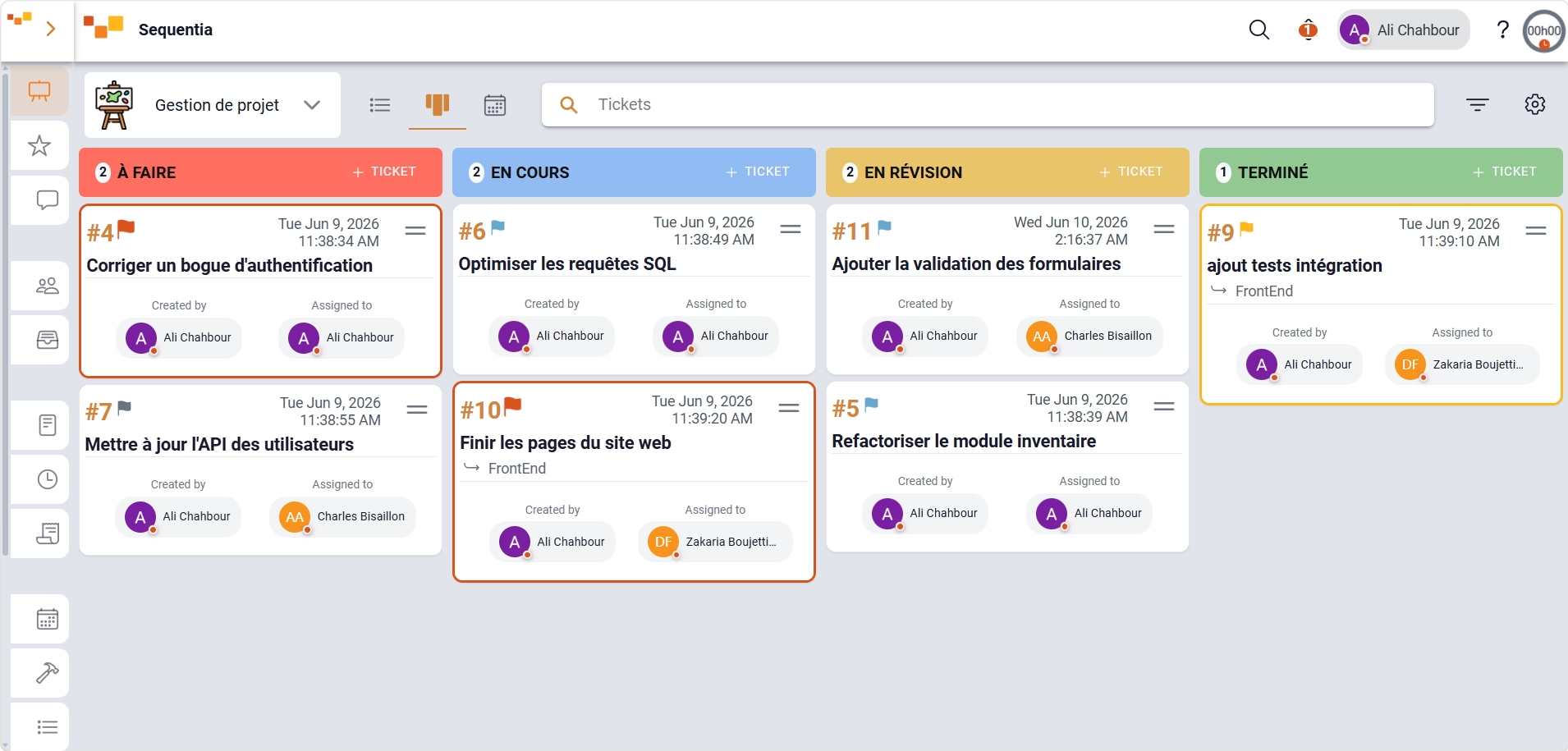Open the handle menu on ticket #11
The width and height of the screenshot is (1568, 751).
(x=1164, y=230)
